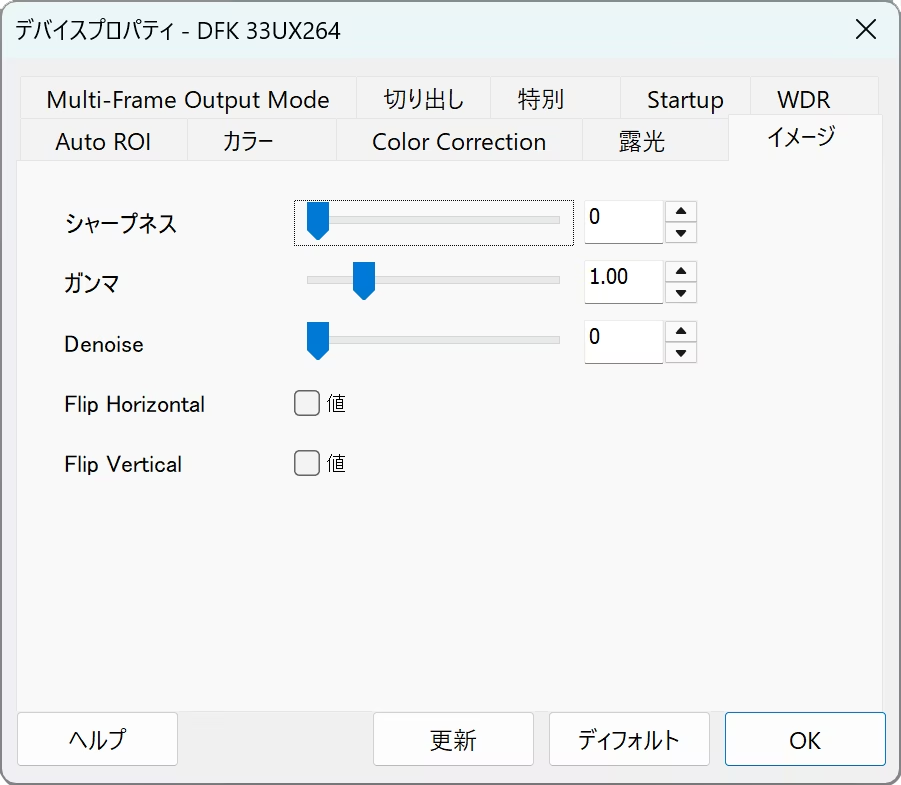Increase Gamma with the up arrow
Image resolution: width=901 pixels, height=785 pixels.
click(x=681, y=271)
